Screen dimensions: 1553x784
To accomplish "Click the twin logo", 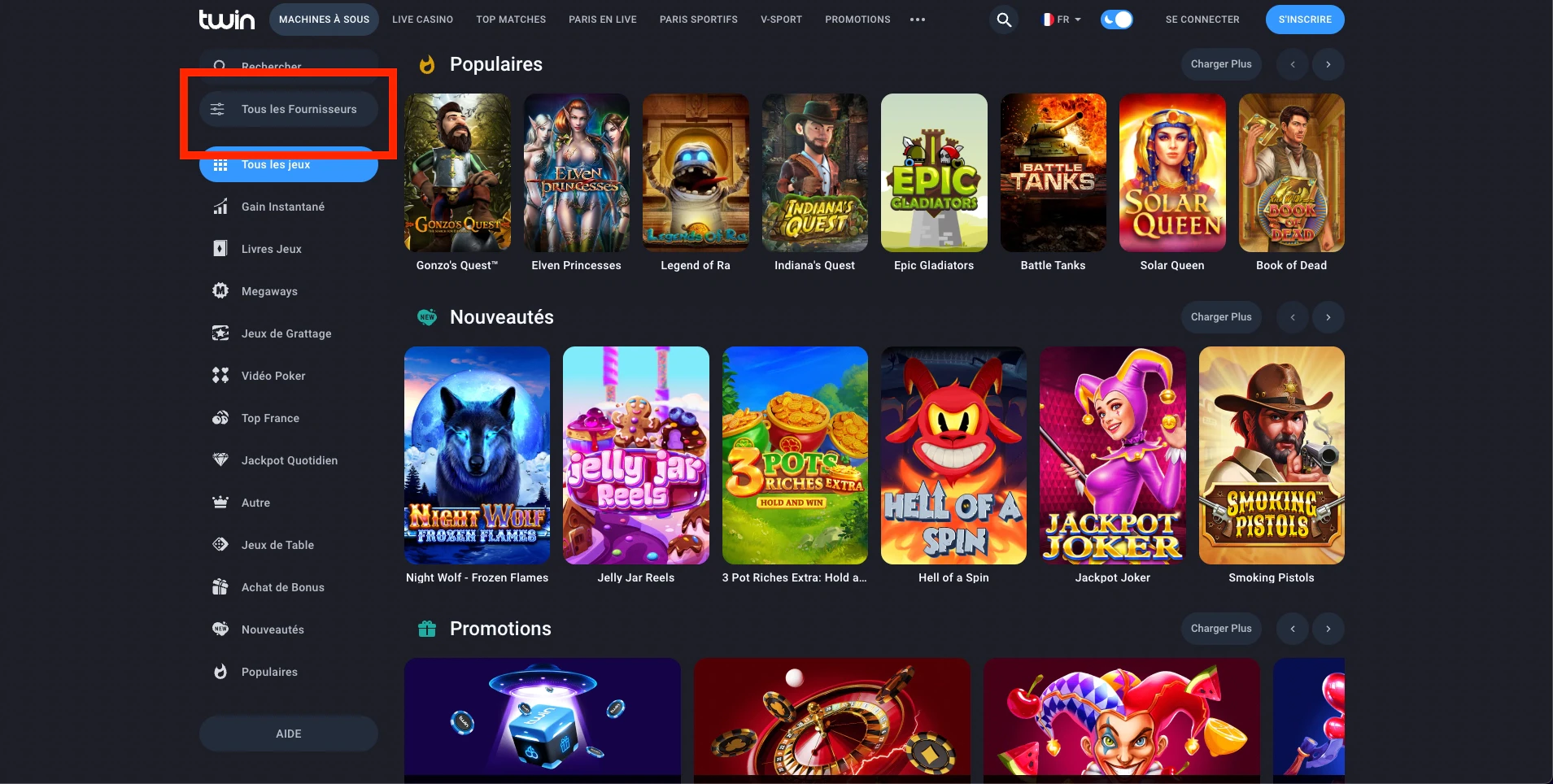I will [227, 20].
